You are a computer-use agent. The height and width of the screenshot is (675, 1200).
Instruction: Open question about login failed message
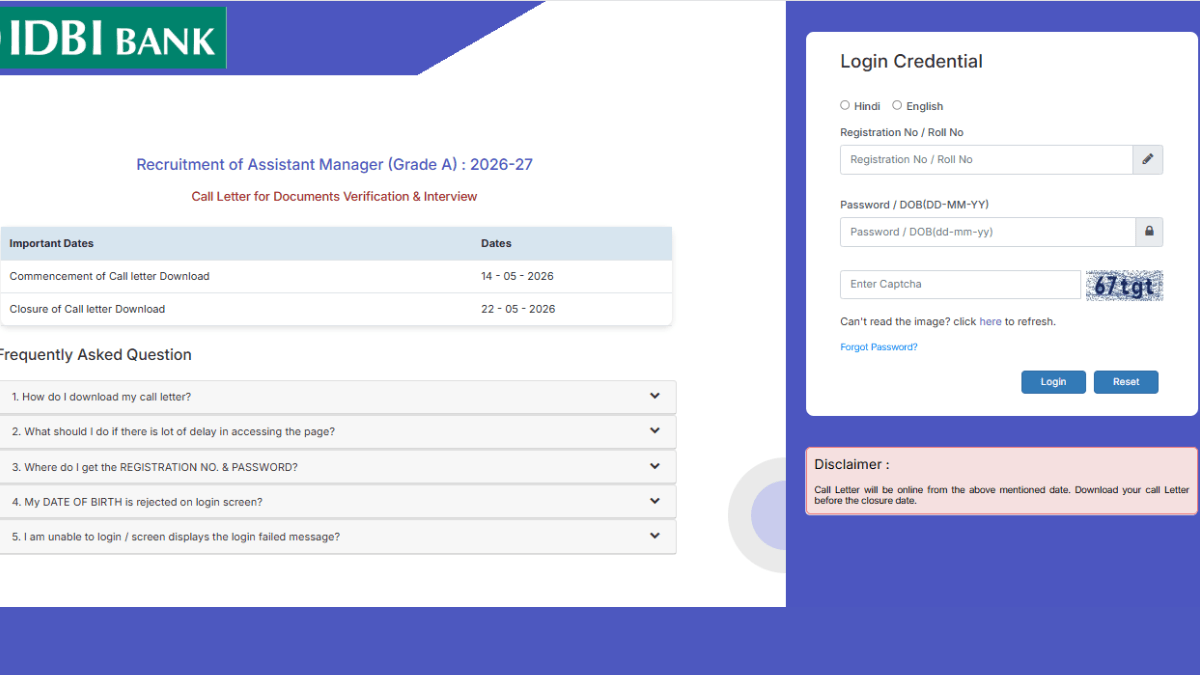337,537
